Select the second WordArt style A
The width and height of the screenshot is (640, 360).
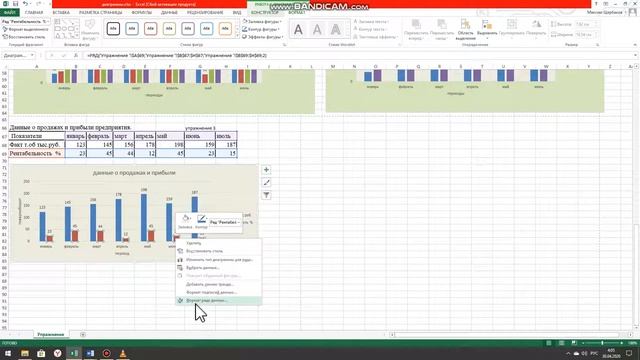[x=317, y=29]
